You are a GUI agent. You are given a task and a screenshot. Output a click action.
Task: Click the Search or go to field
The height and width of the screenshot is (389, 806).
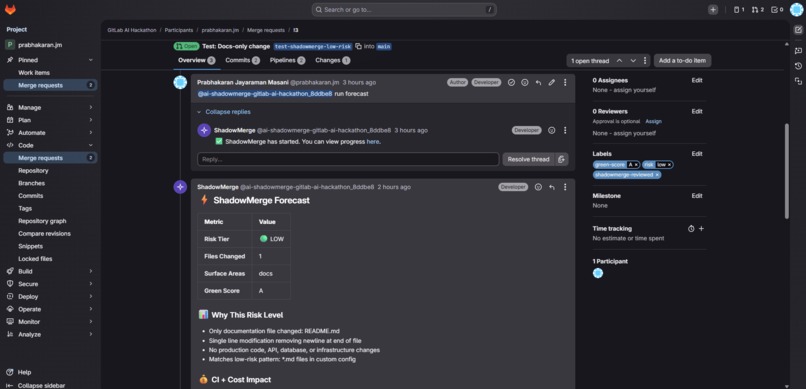click(x=404, y=10)
